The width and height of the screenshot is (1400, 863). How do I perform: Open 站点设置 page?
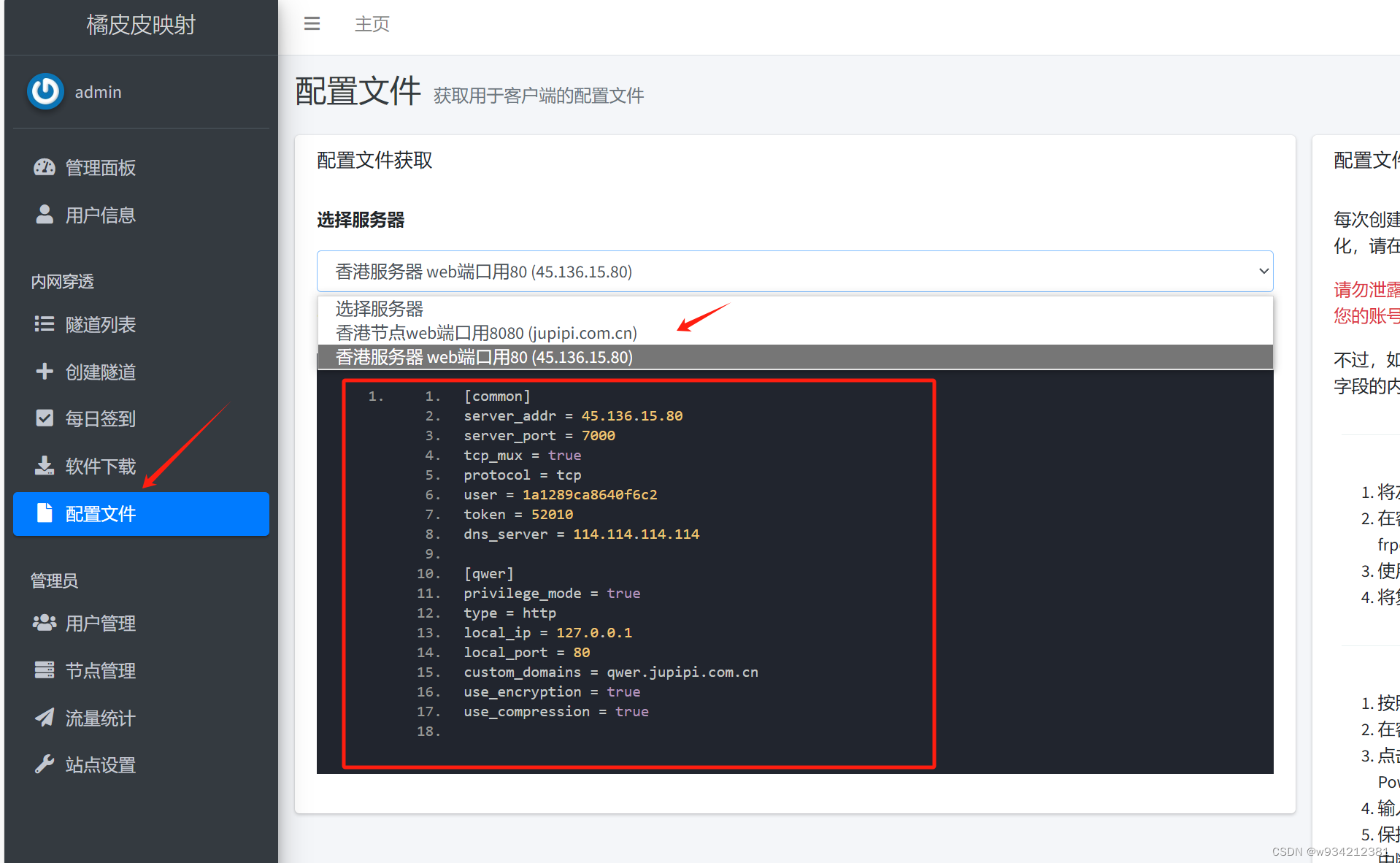(141, 764)
